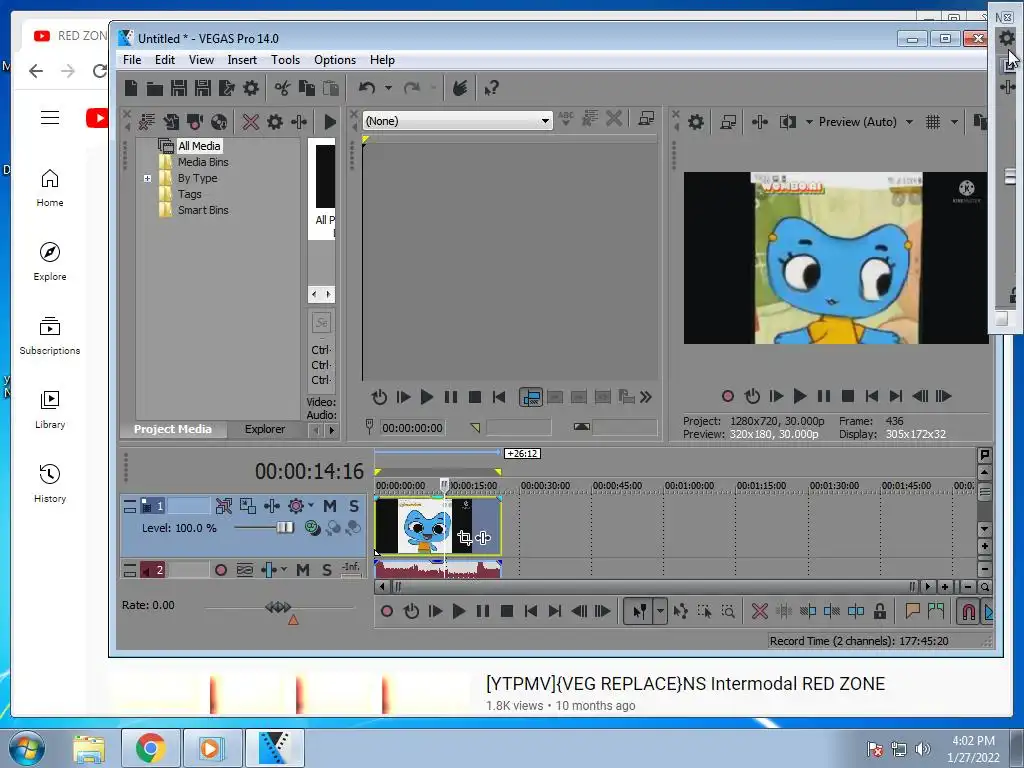
Task: Click the Split Screen View icon in preview
Action: (x=788, y=122)
